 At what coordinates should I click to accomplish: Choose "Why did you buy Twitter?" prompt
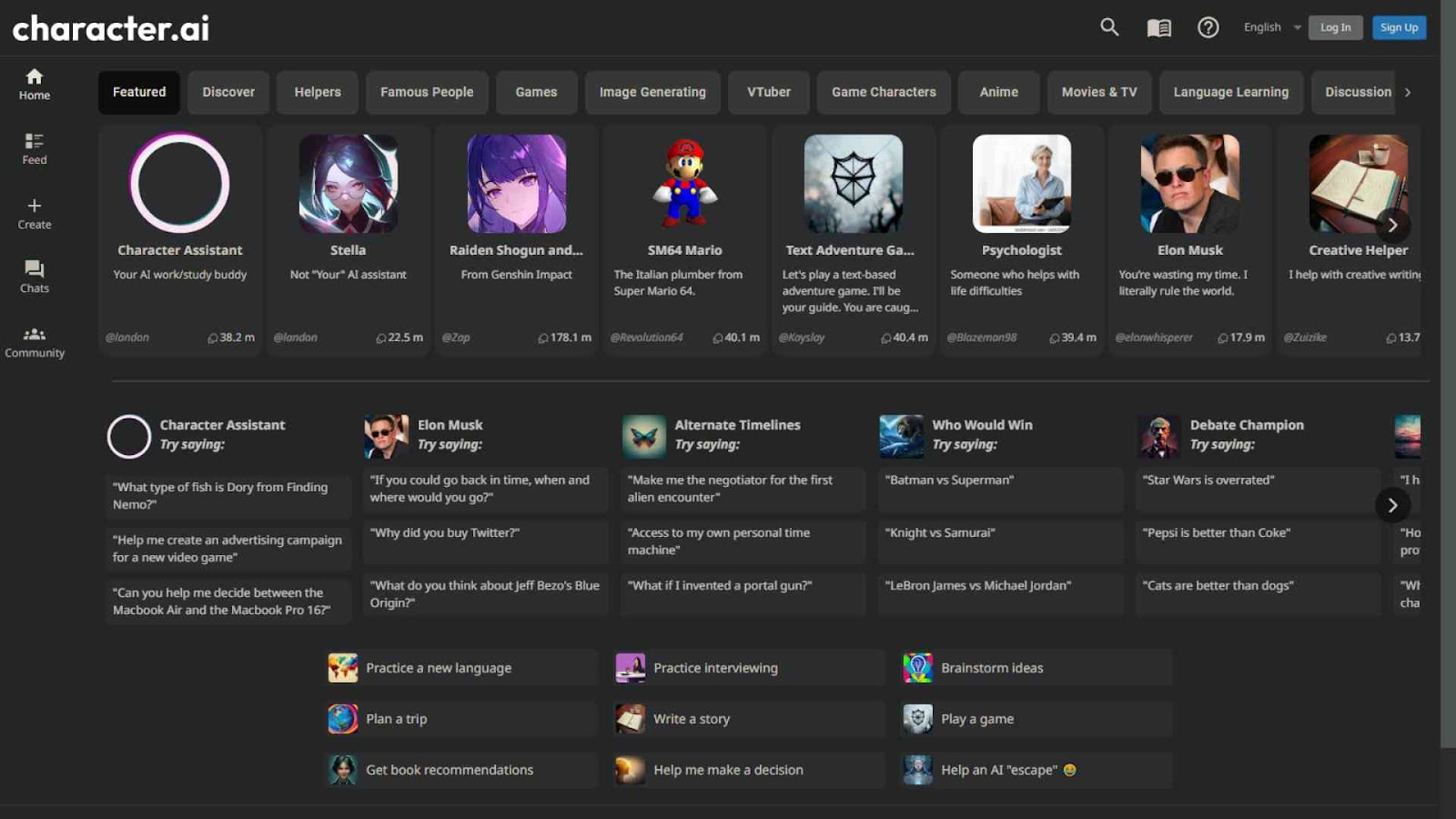click(486, 541)
